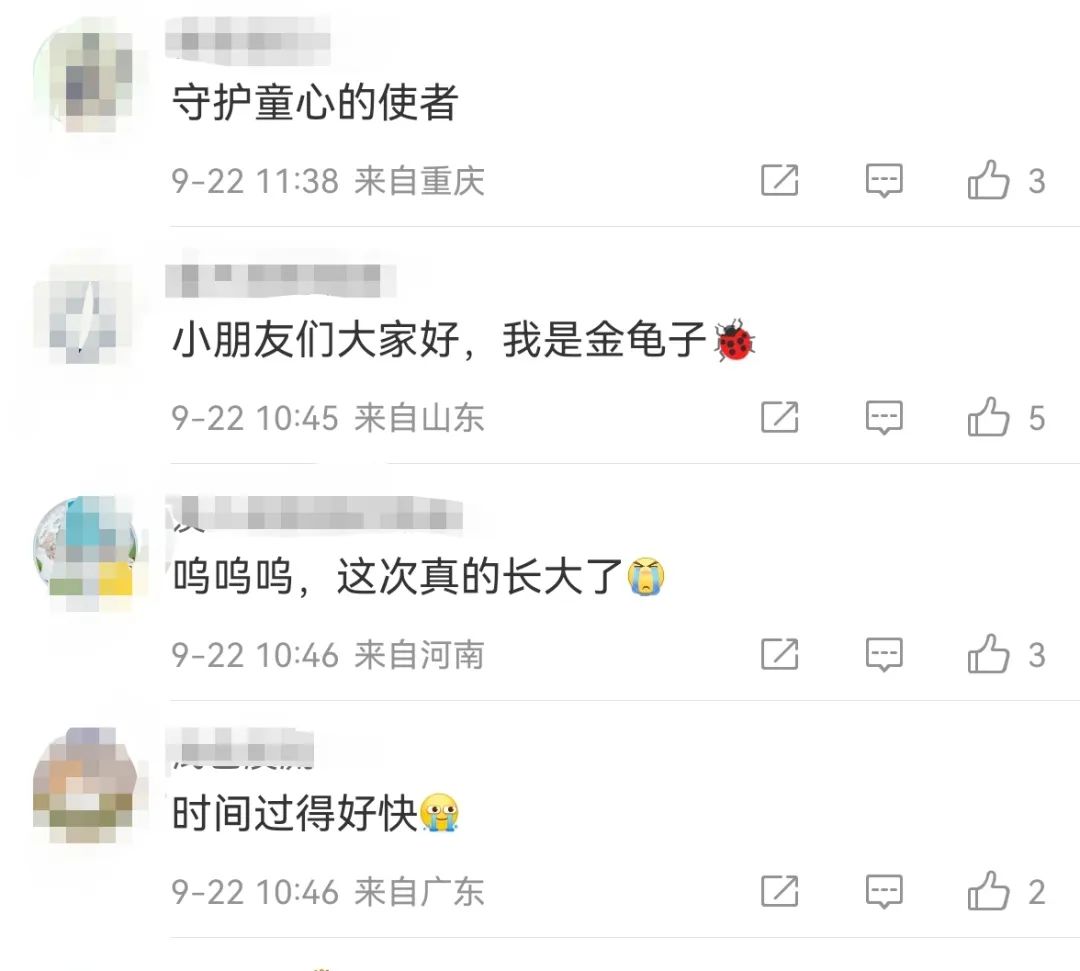Screen dimensions: 1080x971
Task: Share the comment from 河南
Action: pyautogui.click(x=780, y=654)
